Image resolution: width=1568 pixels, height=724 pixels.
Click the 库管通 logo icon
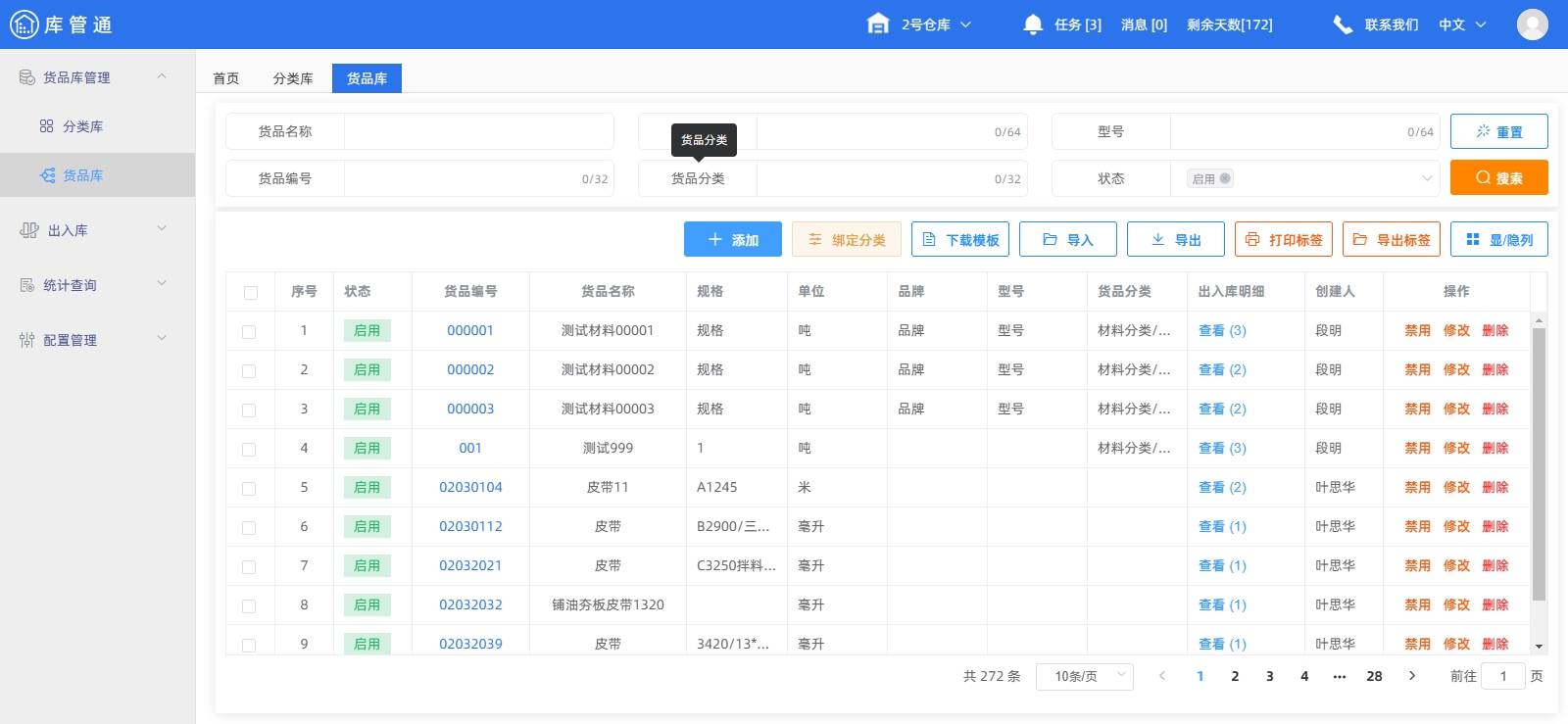click(24, 24)
